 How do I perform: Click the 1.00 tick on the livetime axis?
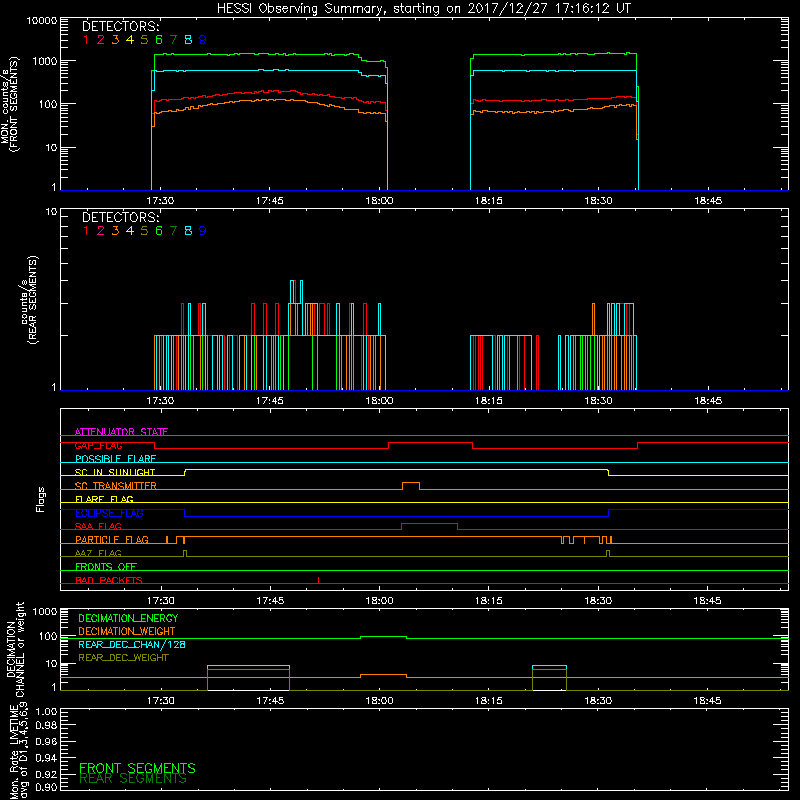click(47, 711)
